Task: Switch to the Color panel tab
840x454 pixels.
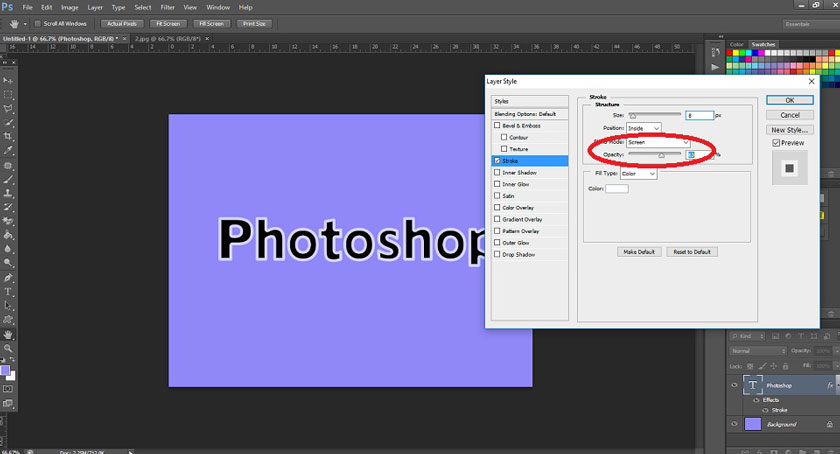Action: coord(737,44)
